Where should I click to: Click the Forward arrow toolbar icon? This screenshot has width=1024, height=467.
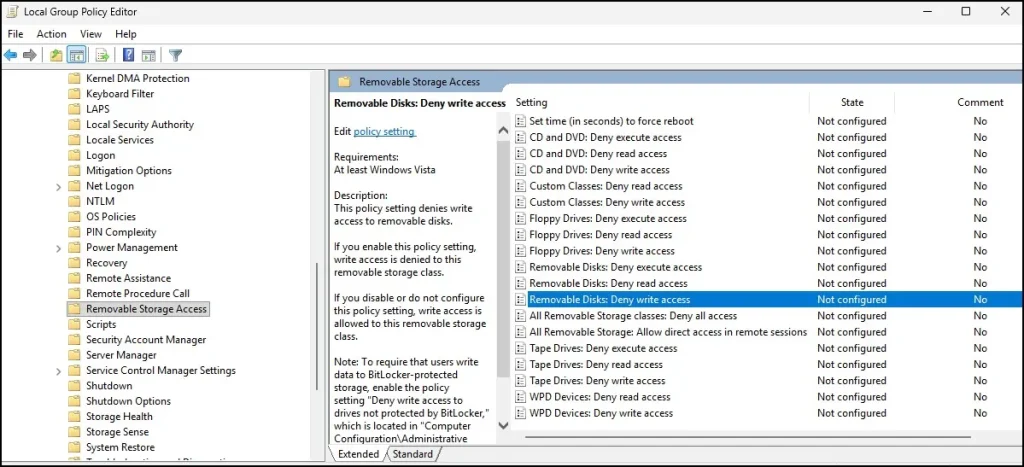coord(29,56)
